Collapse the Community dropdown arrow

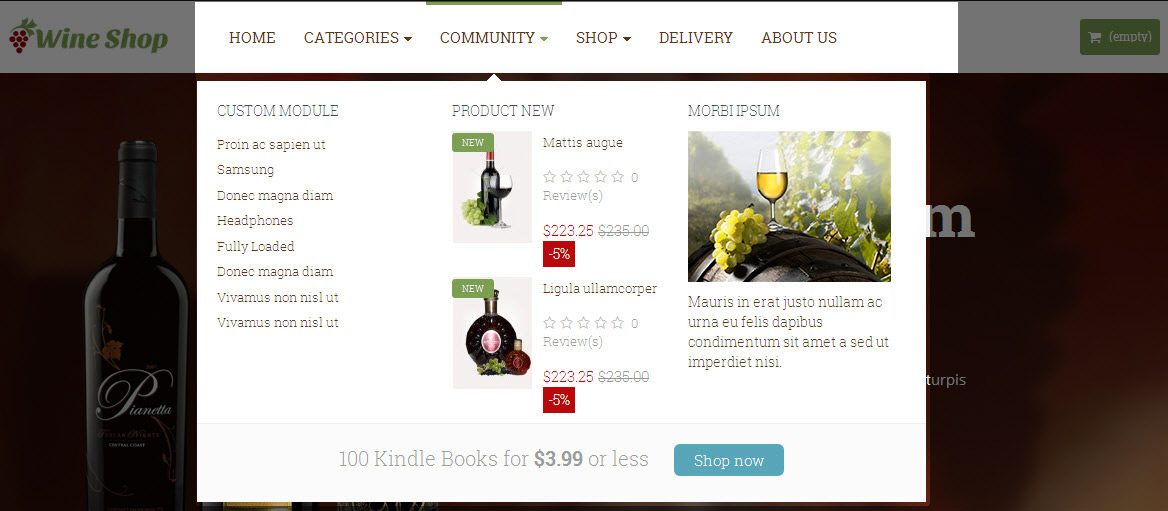click(545, 39)
